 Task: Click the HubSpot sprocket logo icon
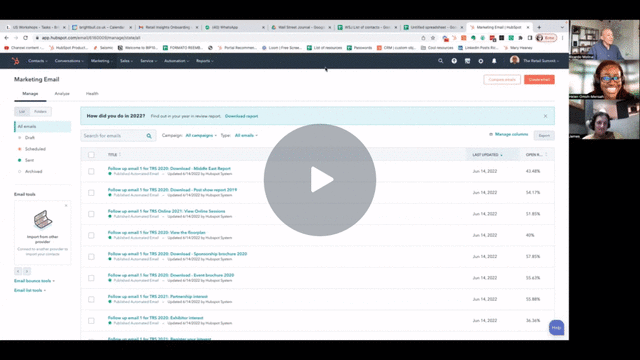tap(16, 61)
